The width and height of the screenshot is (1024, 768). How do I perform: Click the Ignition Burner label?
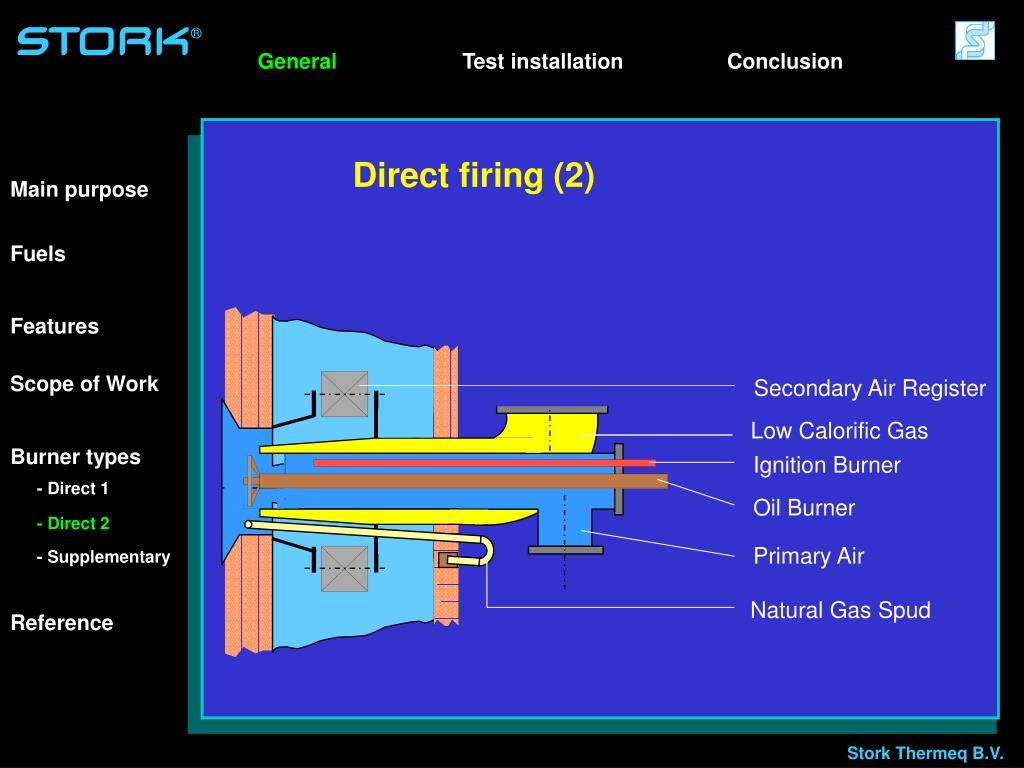pyautogui.click(x=826, y=465)
